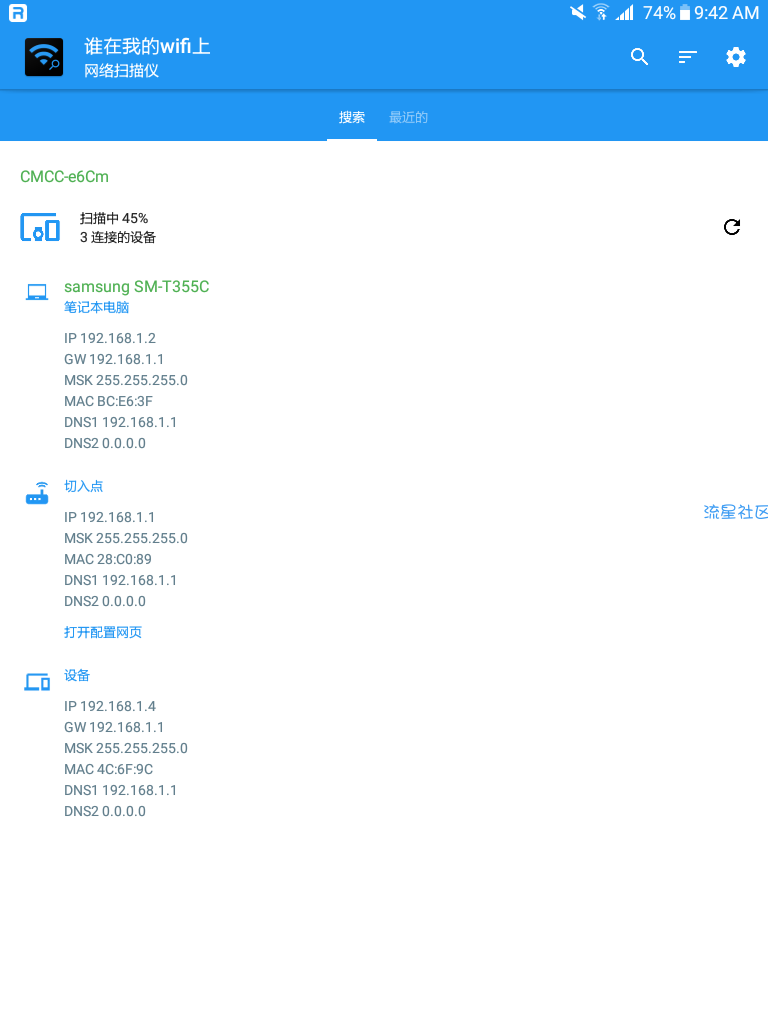Select IP 192.168.1.4 text

[110, 706]
